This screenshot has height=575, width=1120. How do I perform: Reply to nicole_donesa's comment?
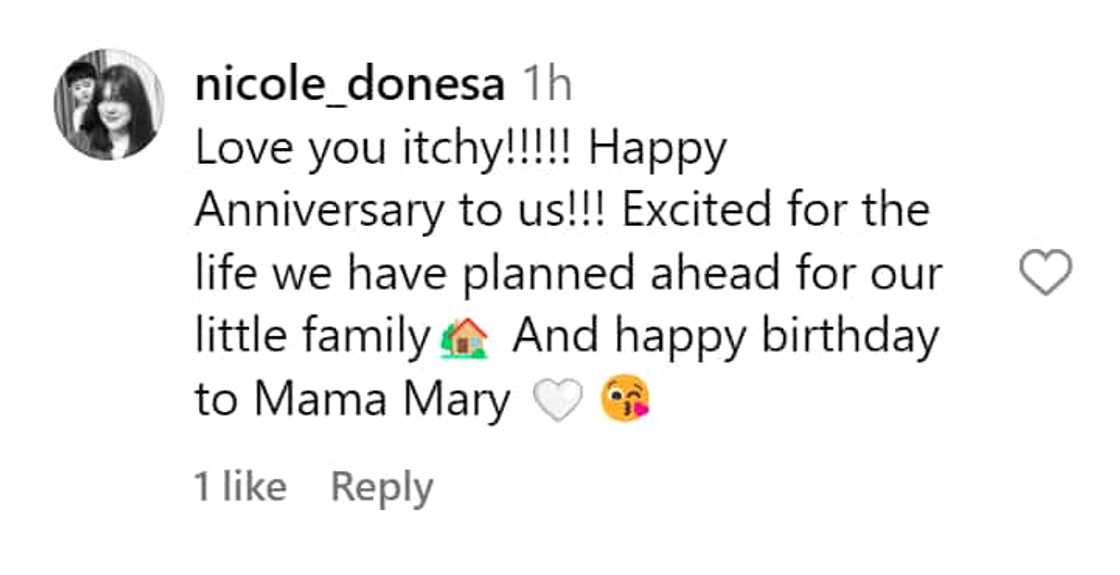(382, 487)
